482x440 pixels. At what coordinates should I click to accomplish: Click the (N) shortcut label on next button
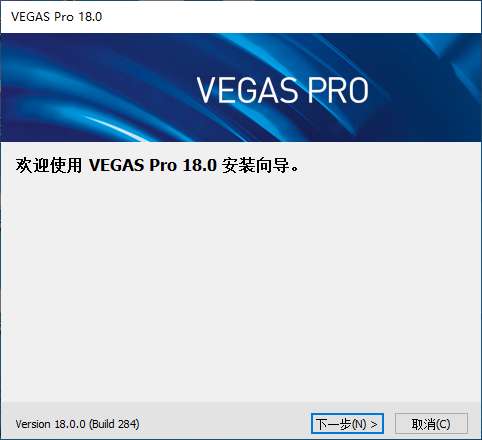359,424
